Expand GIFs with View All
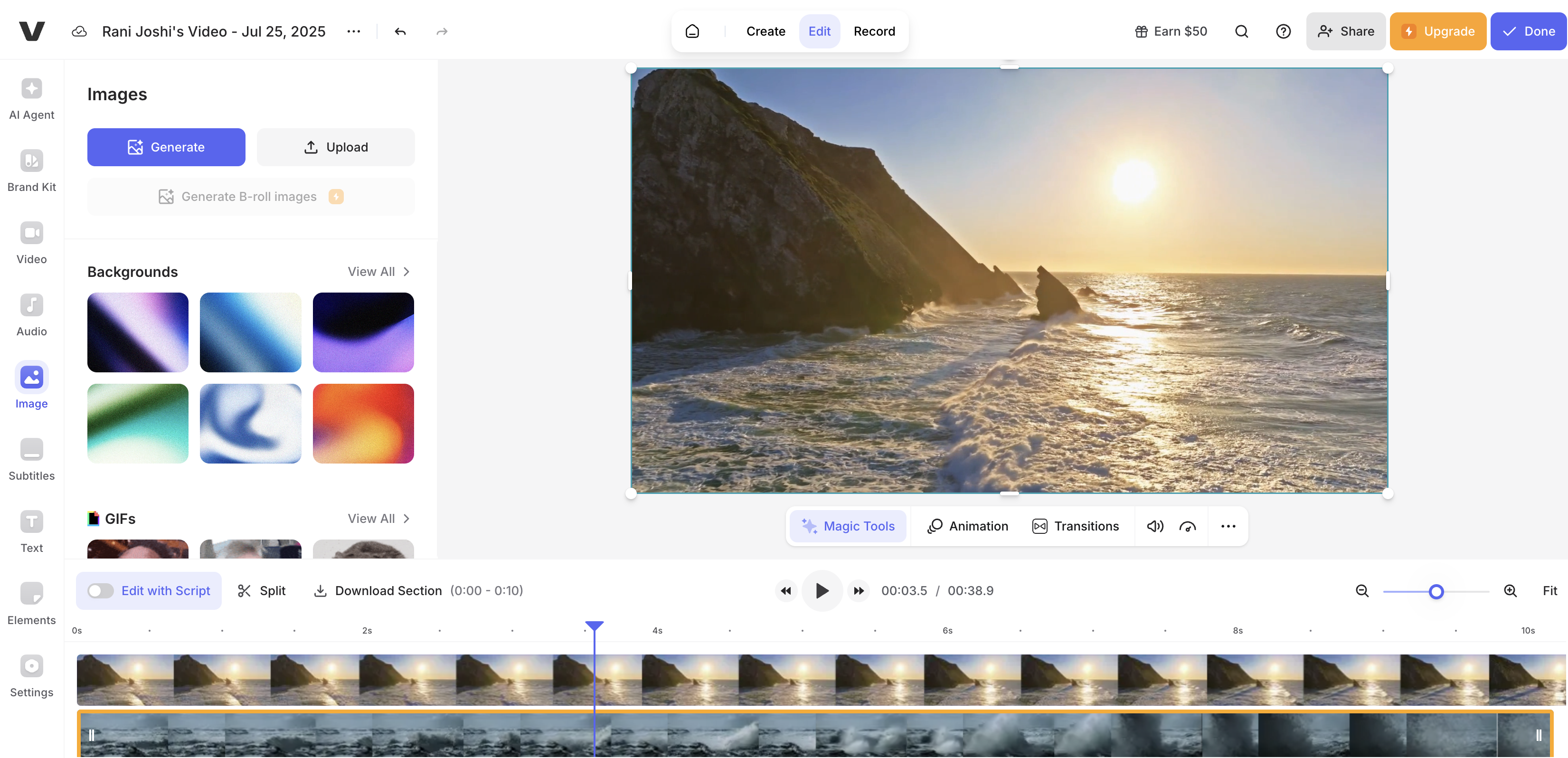The width and height of the screenshot is (1568, 758). 378,519
